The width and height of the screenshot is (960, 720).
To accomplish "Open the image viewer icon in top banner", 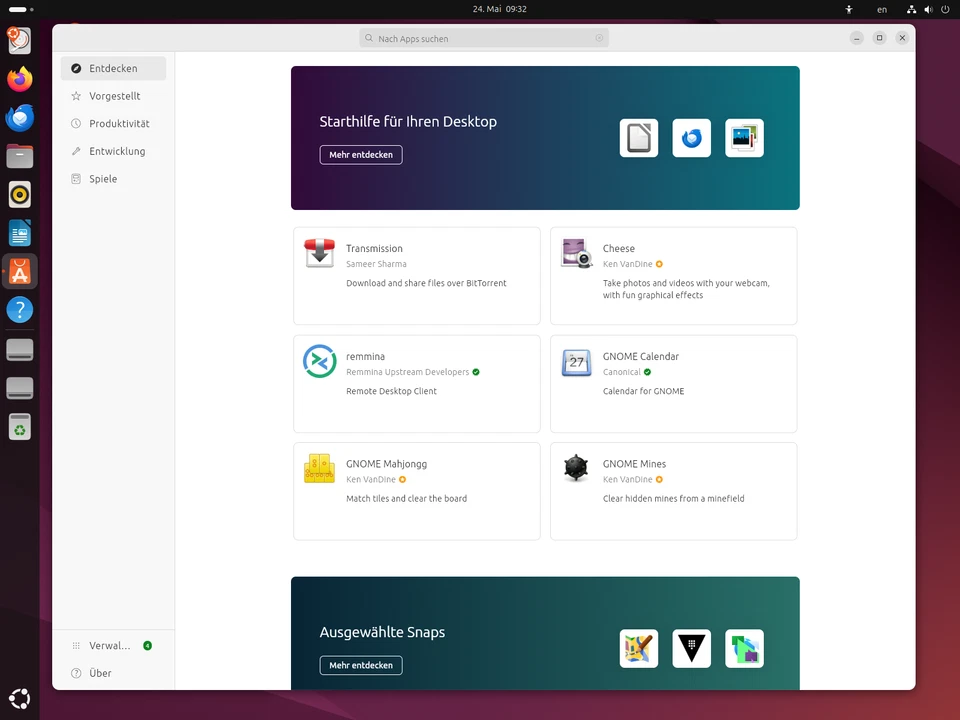I will point(744,138).
